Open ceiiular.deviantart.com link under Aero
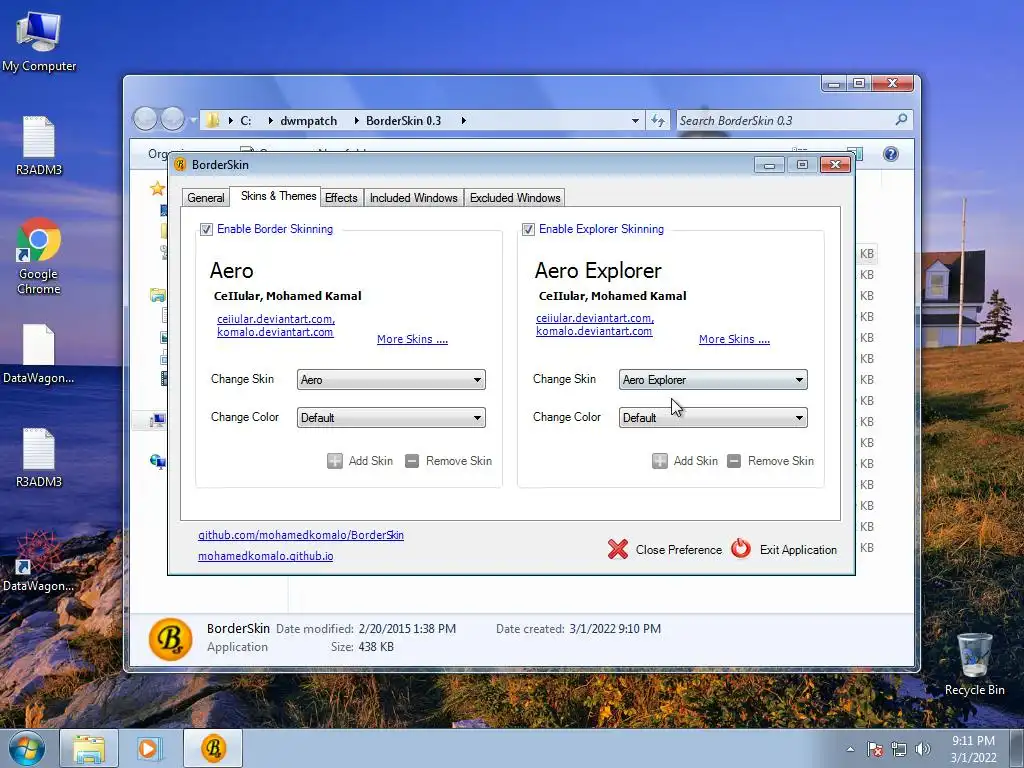1024x768 pixels. pyautogui.click(x=276, y=319)
